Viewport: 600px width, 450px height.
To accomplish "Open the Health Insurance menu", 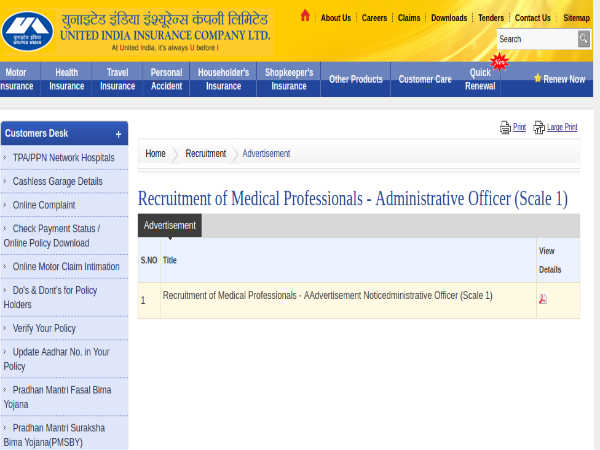I will tap(67, 79).
